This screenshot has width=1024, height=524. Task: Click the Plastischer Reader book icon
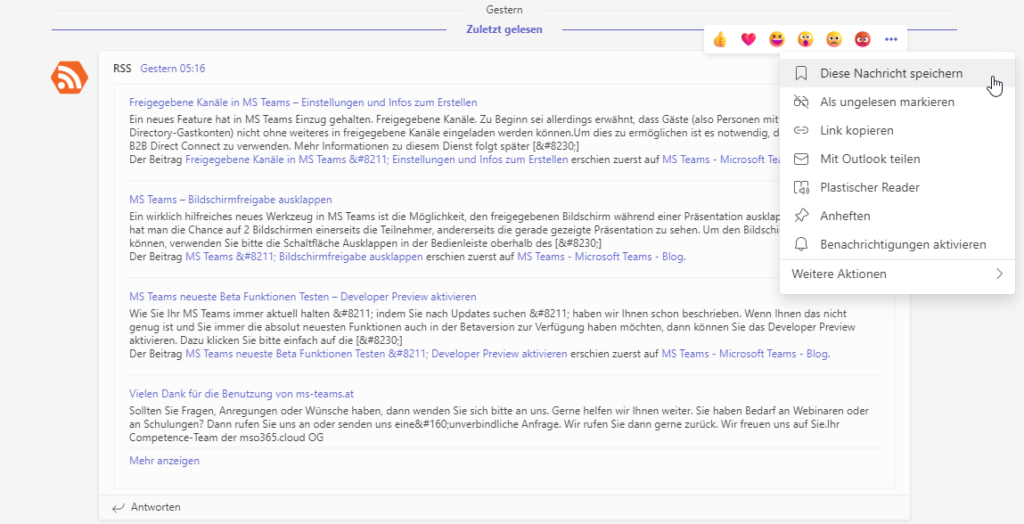[x=801, y=188]
